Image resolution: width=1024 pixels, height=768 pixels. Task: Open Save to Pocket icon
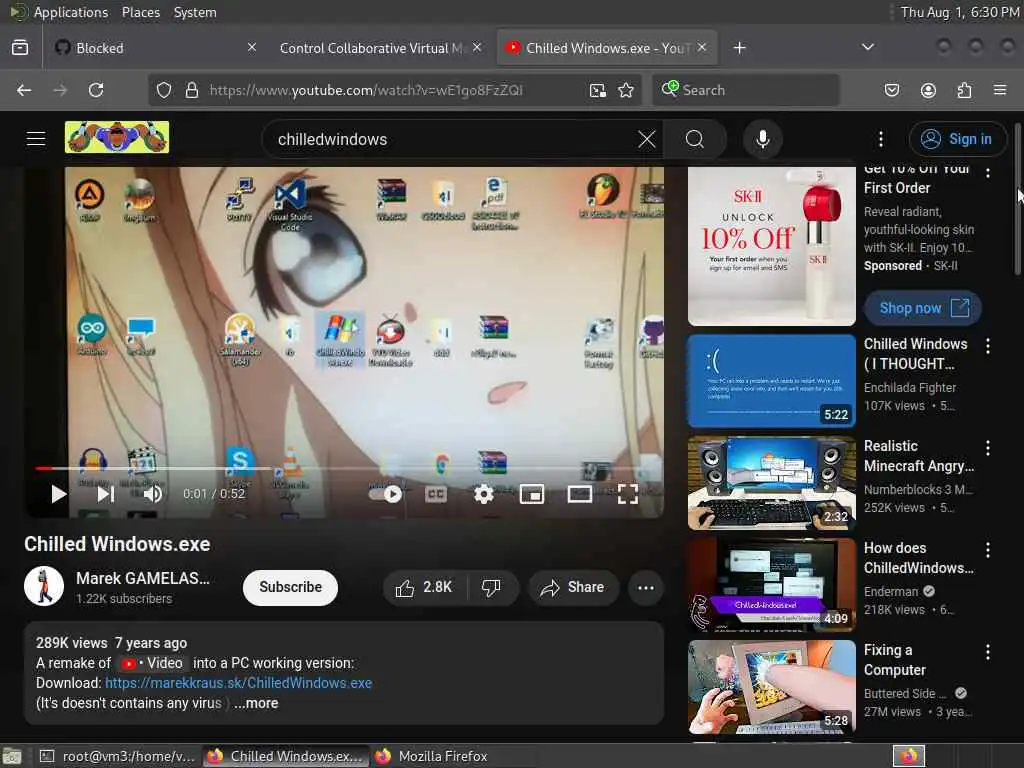coord(891,90)
